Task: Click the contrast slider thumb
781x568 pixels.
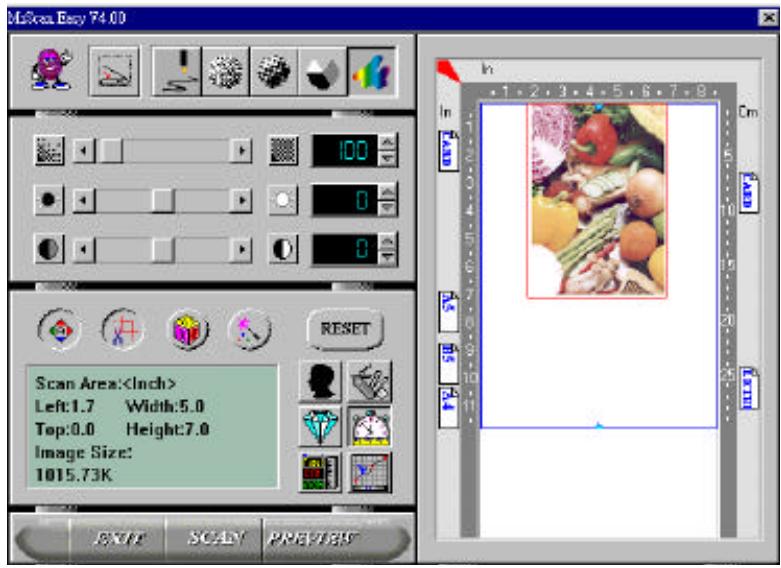Action: pos(162,249)
